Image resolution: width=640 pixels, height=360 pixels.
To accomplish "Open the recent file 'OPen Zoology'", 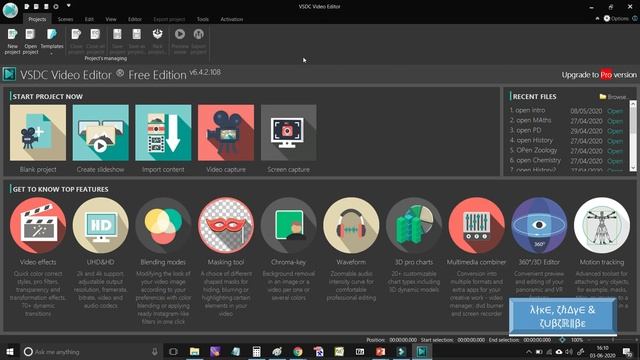I will click(615, 151).
